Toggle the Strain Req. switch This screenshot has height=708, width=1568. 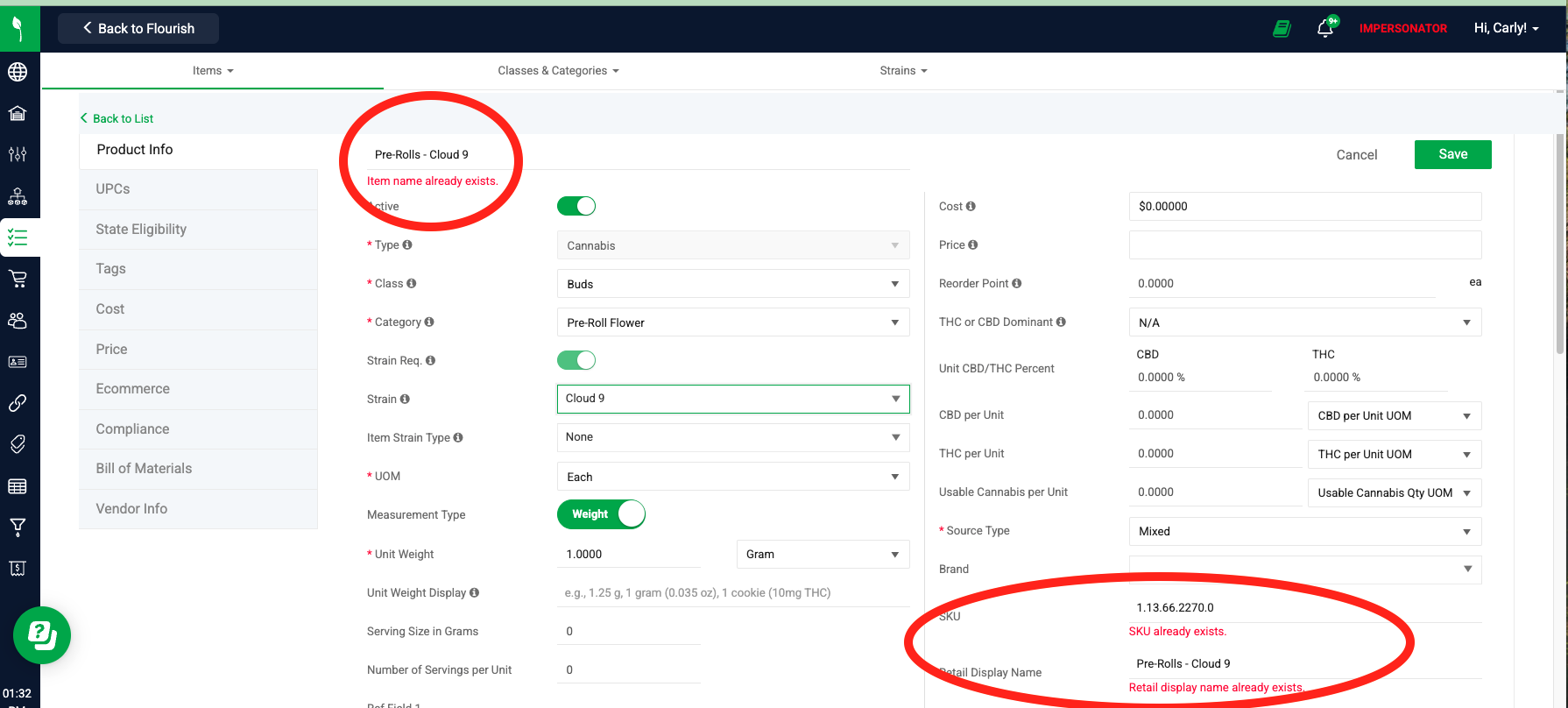576,360
